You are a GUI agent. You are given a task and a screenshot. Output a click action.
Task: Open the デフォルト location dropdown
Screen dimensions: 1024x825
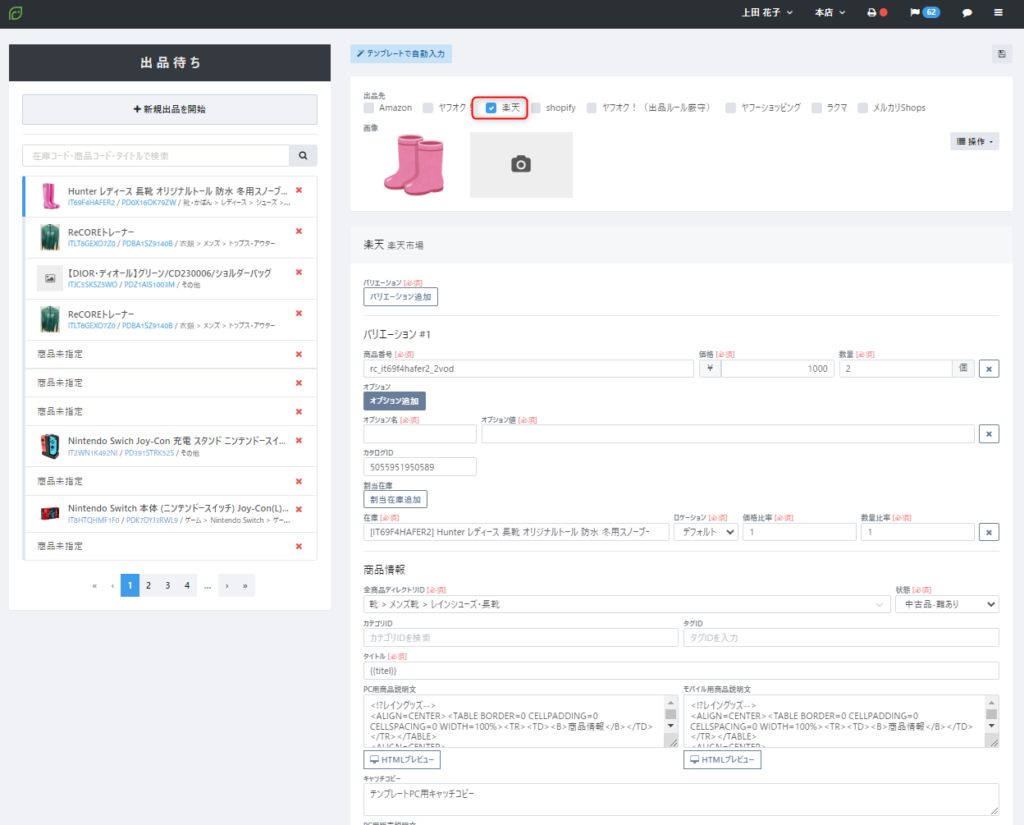(x=706, y=532)
